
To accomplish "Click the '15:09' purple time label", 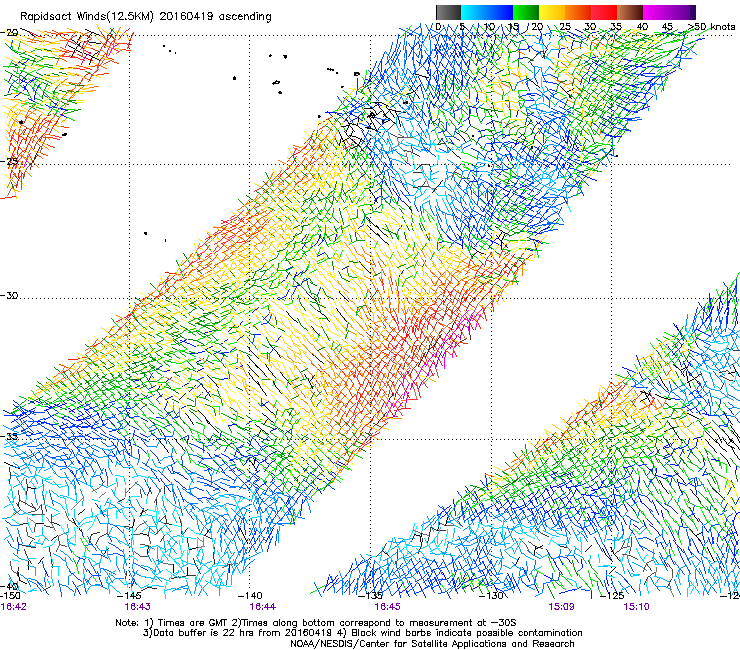I will point(561,607).
